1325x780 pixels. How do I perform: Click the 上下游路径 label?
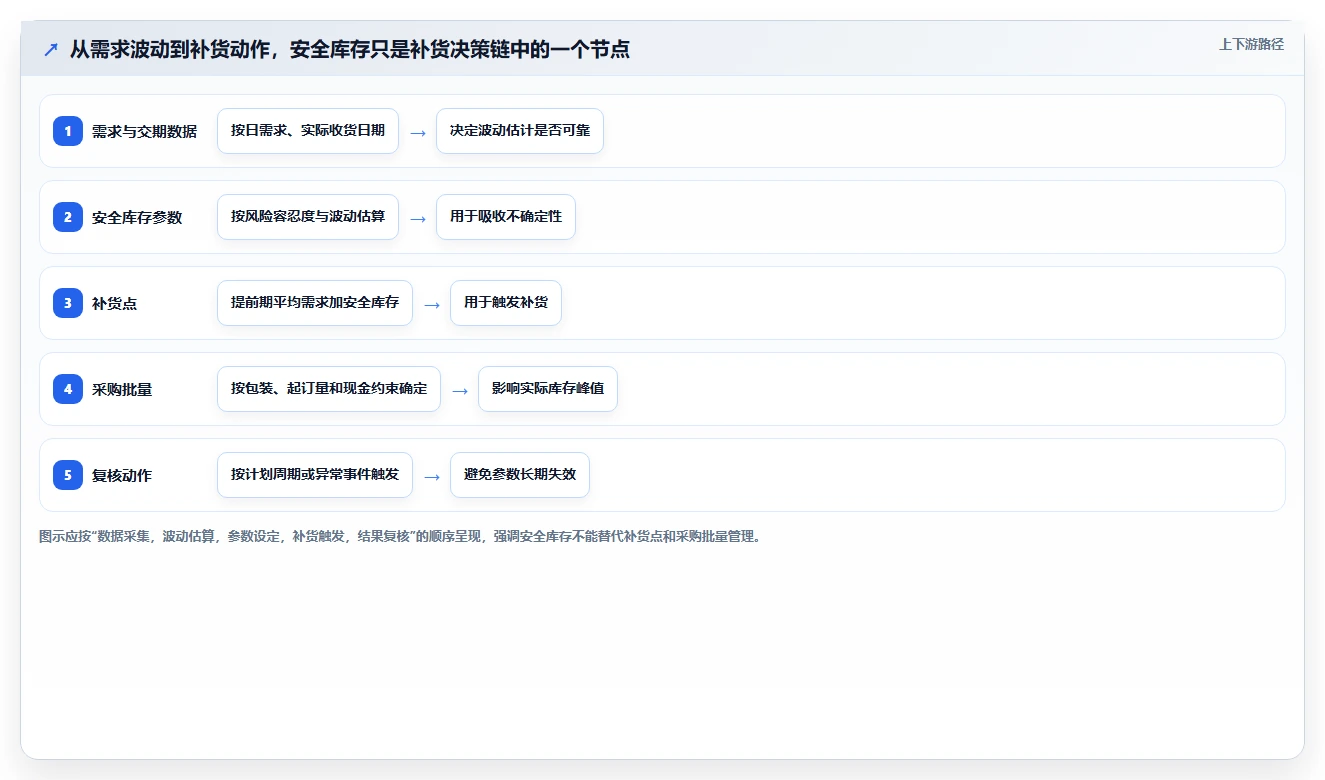pyautogui.click(x=1251, y=44)
